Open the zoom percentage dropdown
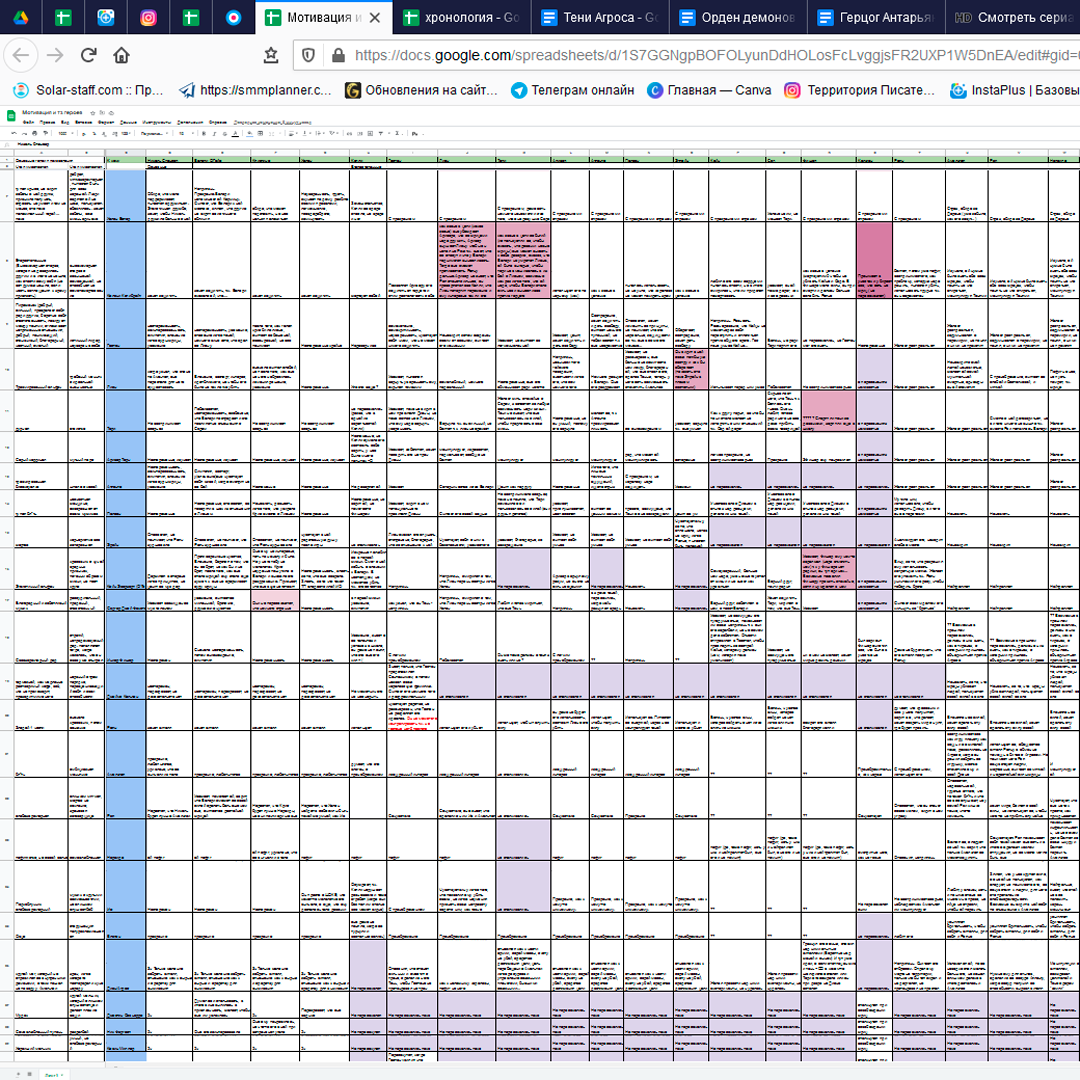The image size is (1080, 1080). [x=65, y=132]
